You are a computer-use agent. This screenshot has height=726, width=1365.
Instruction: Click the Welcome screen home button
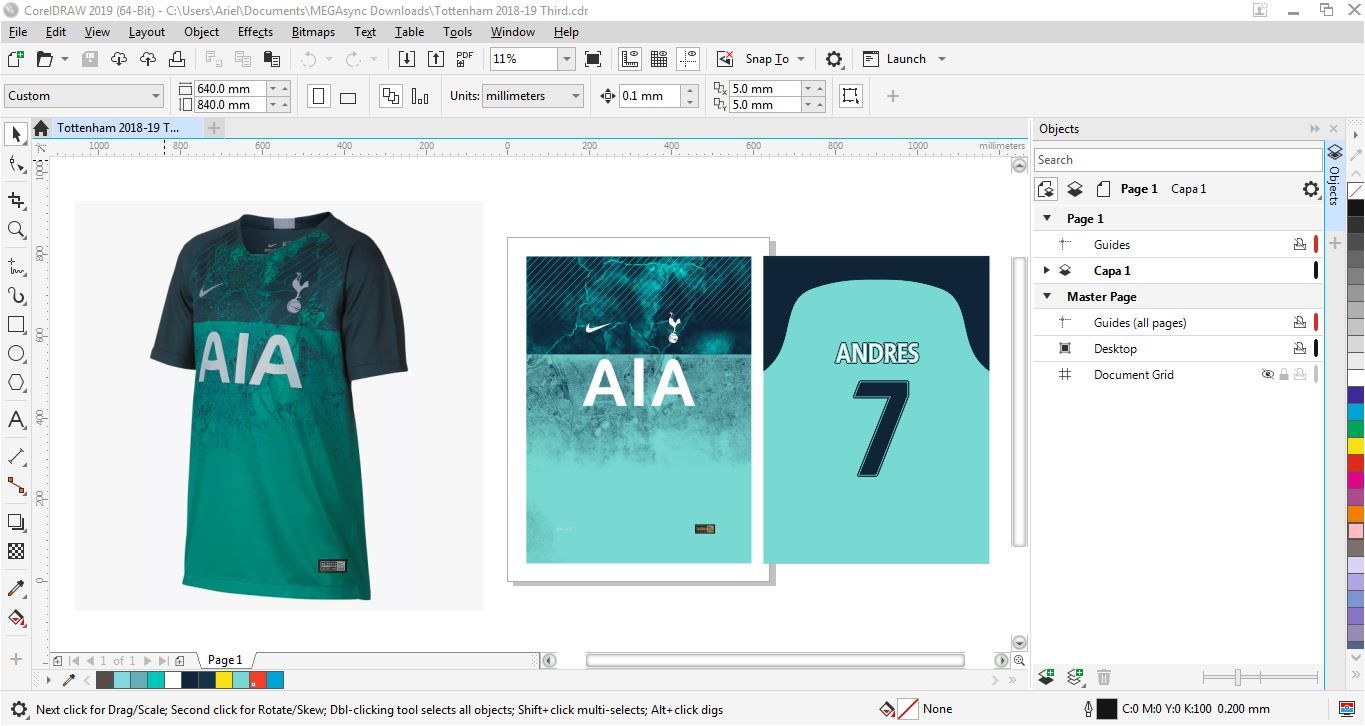tap(41, 128)
